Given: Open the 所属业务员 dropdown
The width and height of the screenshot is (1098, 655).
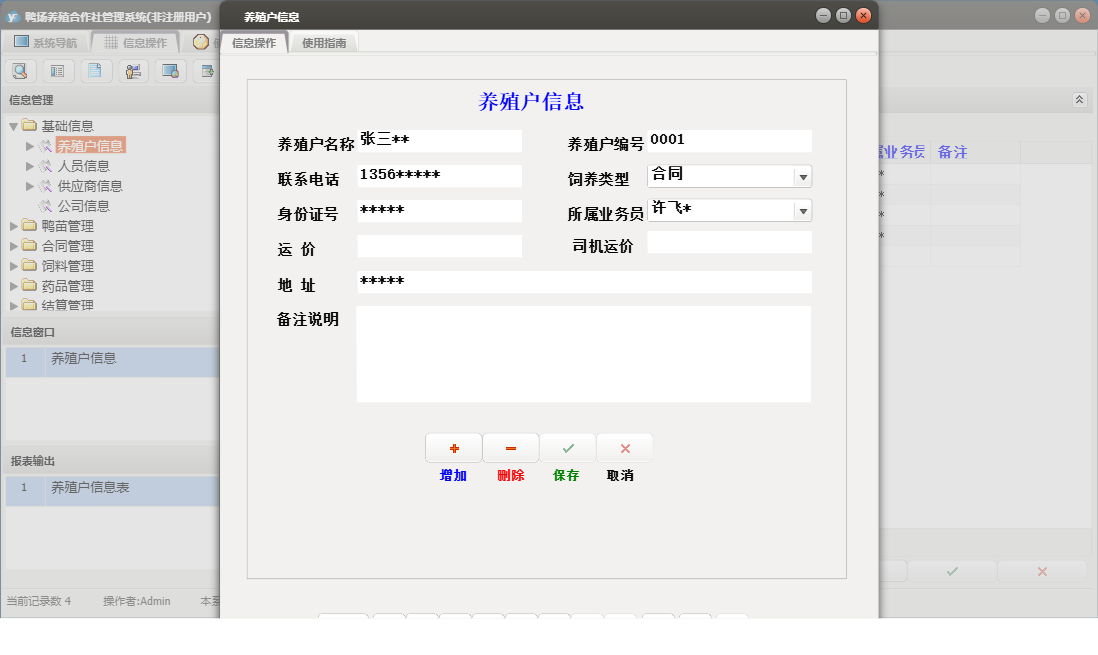Looking at the screenshot, I should 803,211.
